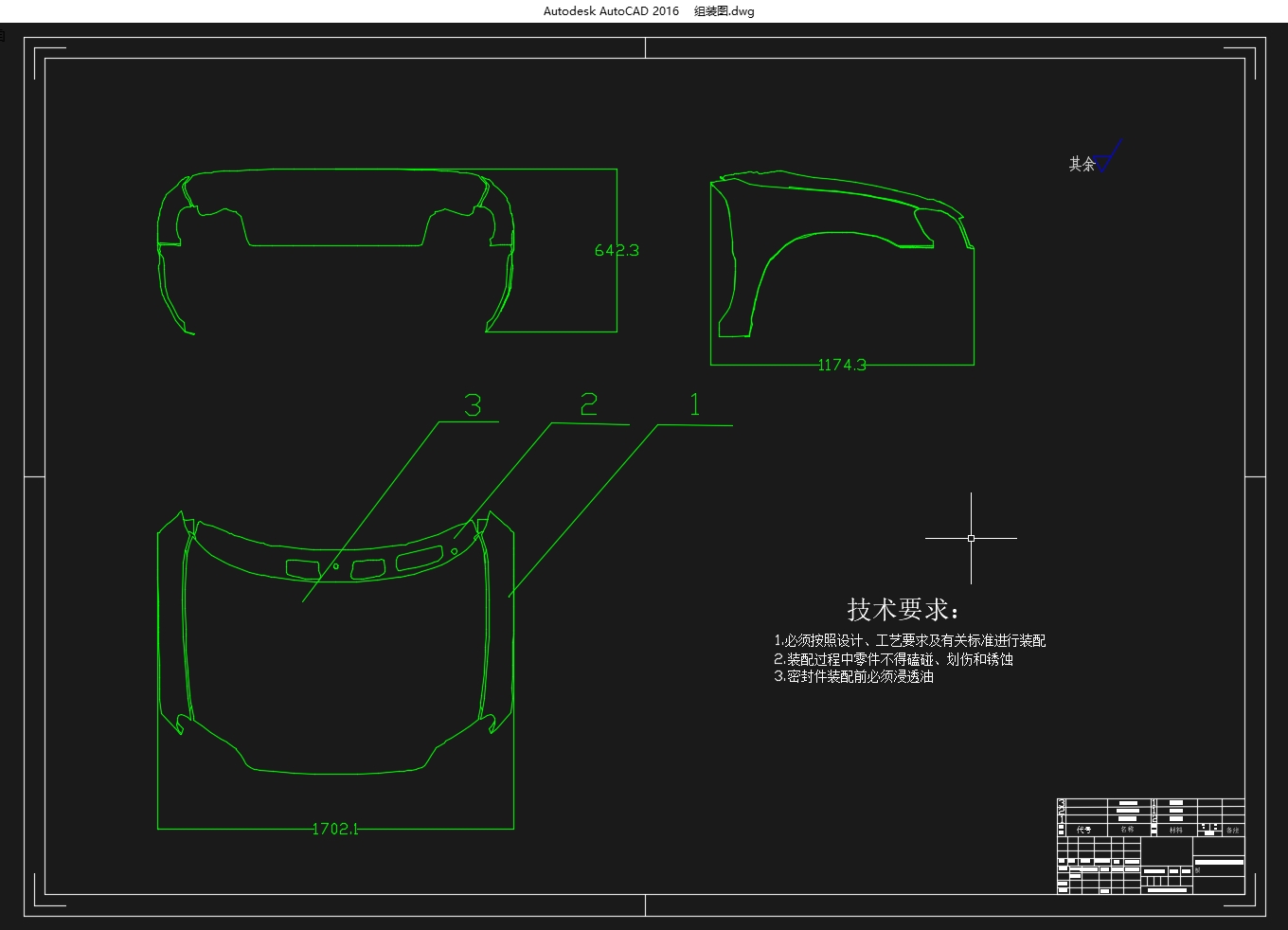Select callout number 2
The image size is (1288, 930).
click(589, 404)
